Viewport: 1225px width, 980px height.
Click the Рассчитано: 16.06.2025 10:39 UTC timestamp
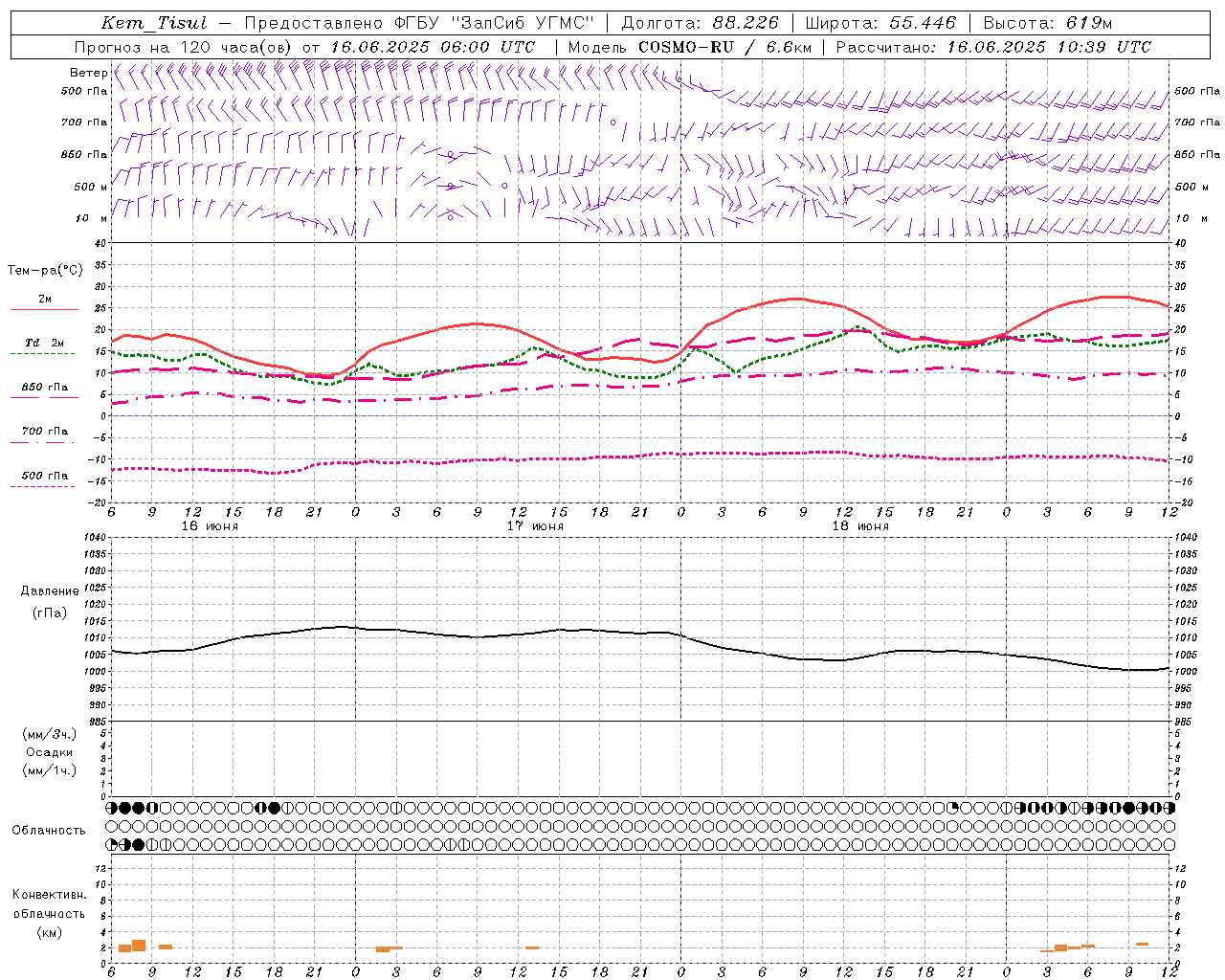point(993,47)
